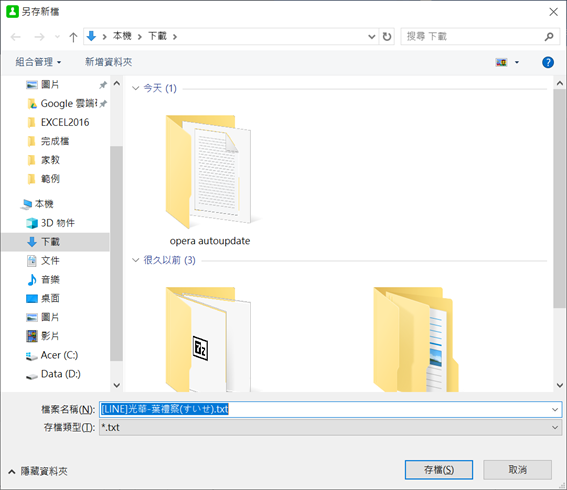Open the view options dropdown arrow

517,62
